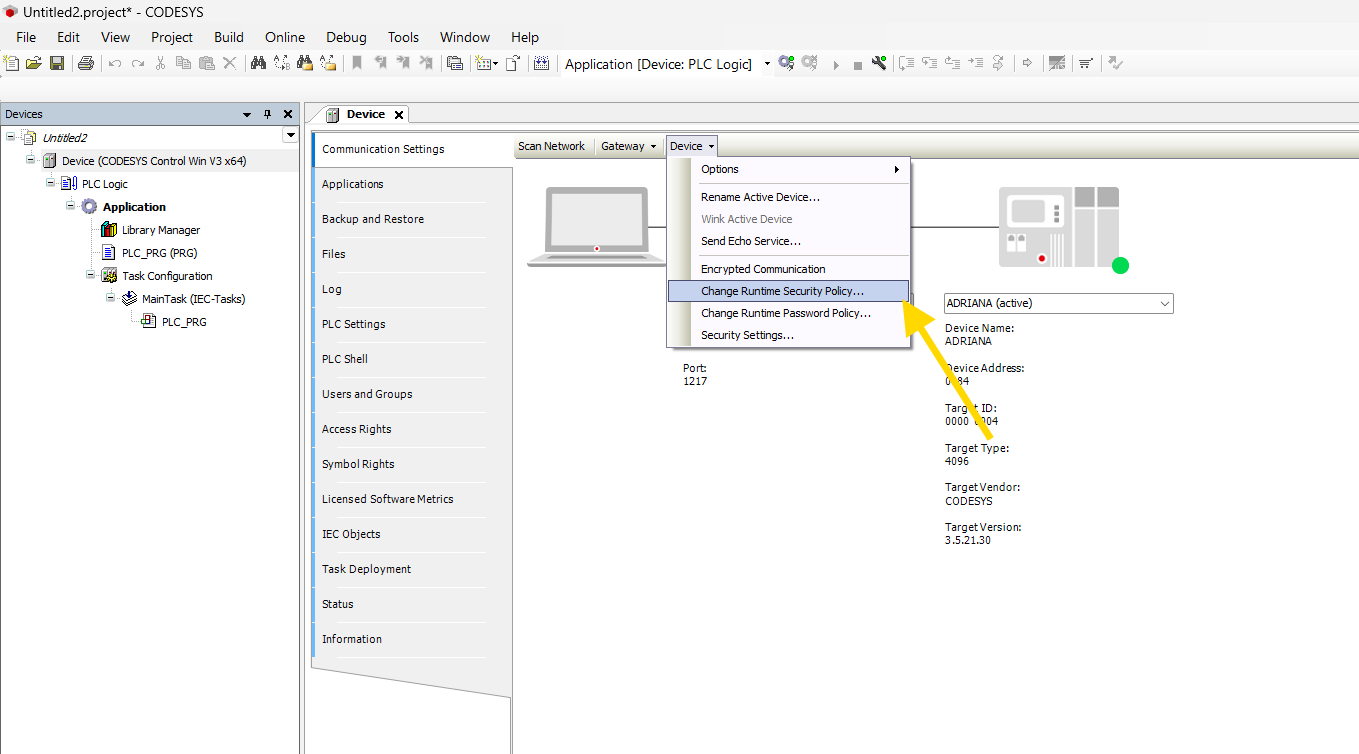Click the Cut scissors icon
This screenshot has height=754, width=1359.
pyautogui.click(x=160, y=63)
